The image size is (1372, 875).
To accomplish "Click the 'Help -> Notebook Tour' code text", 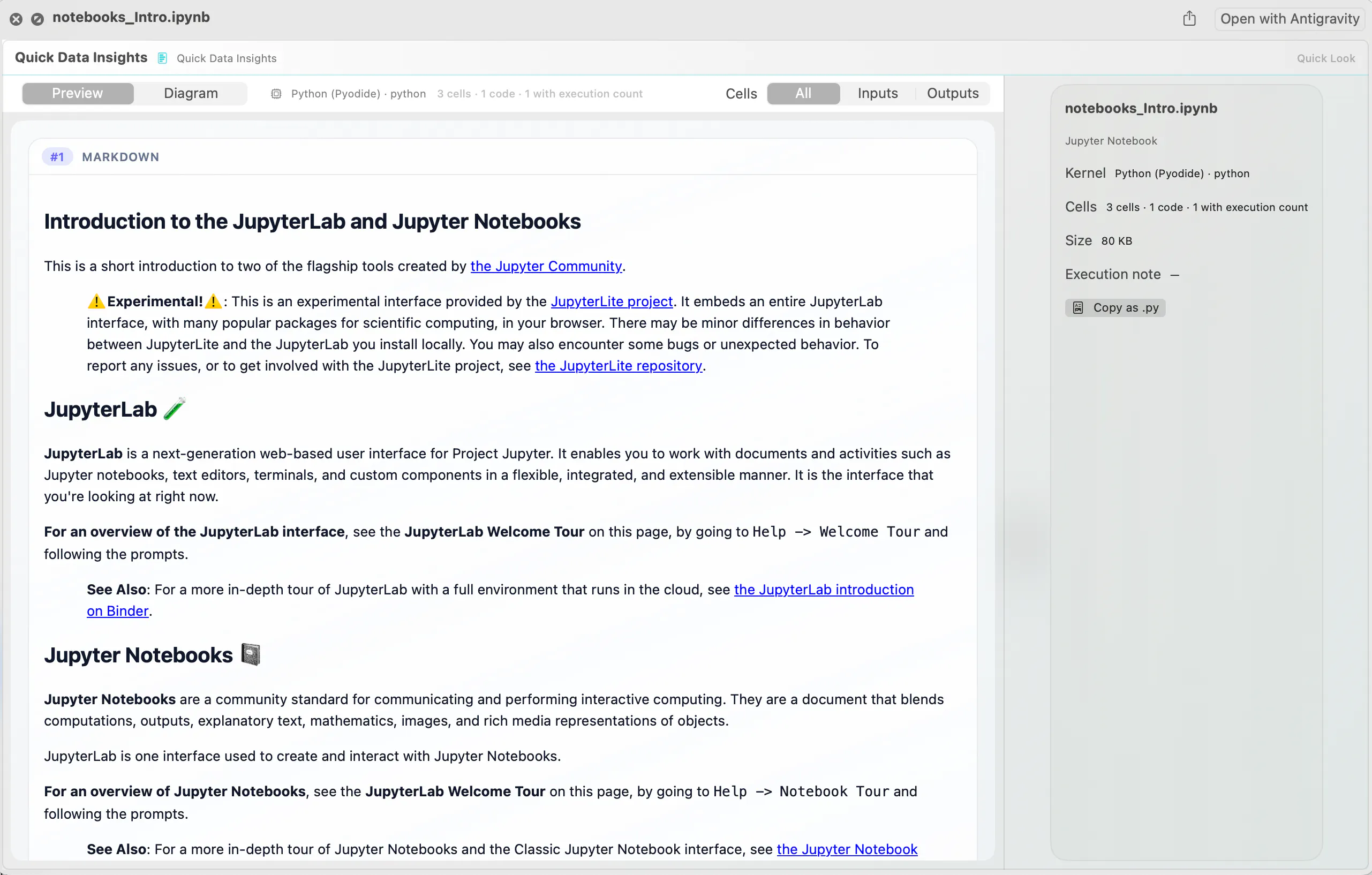I will [801, 791].
